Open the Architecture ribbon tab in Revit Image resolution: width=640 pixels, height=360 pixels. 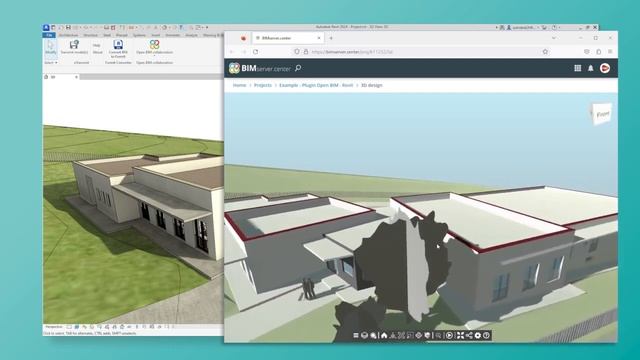coord(68,35)
